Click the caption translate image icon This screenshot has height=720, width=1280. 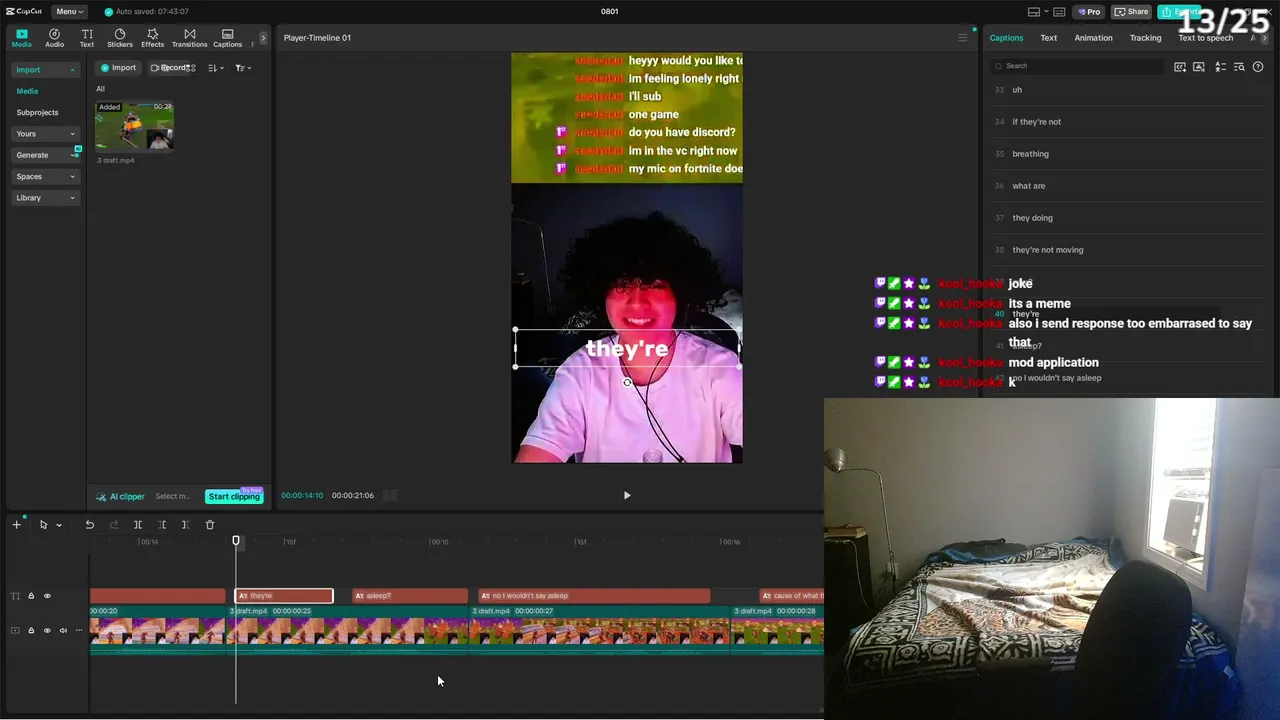point(1199,67)
